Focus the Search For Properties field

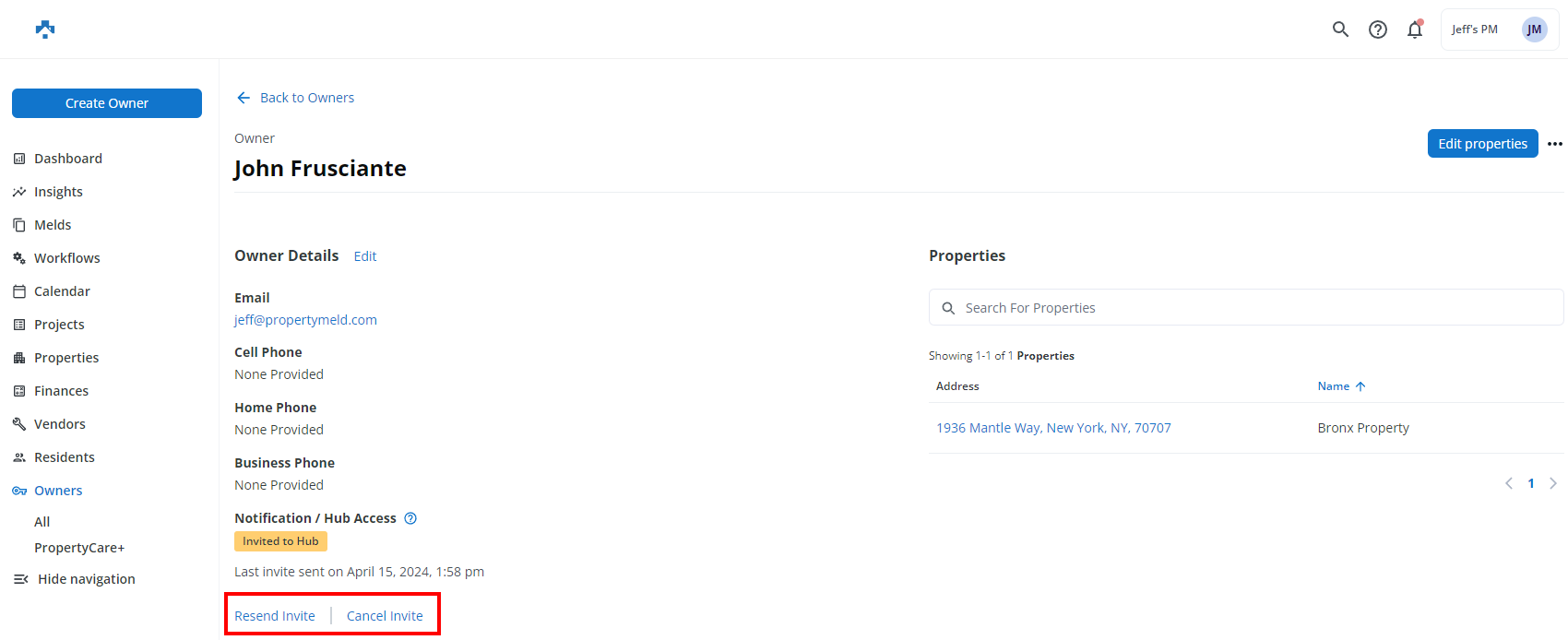pos(1245,308)
